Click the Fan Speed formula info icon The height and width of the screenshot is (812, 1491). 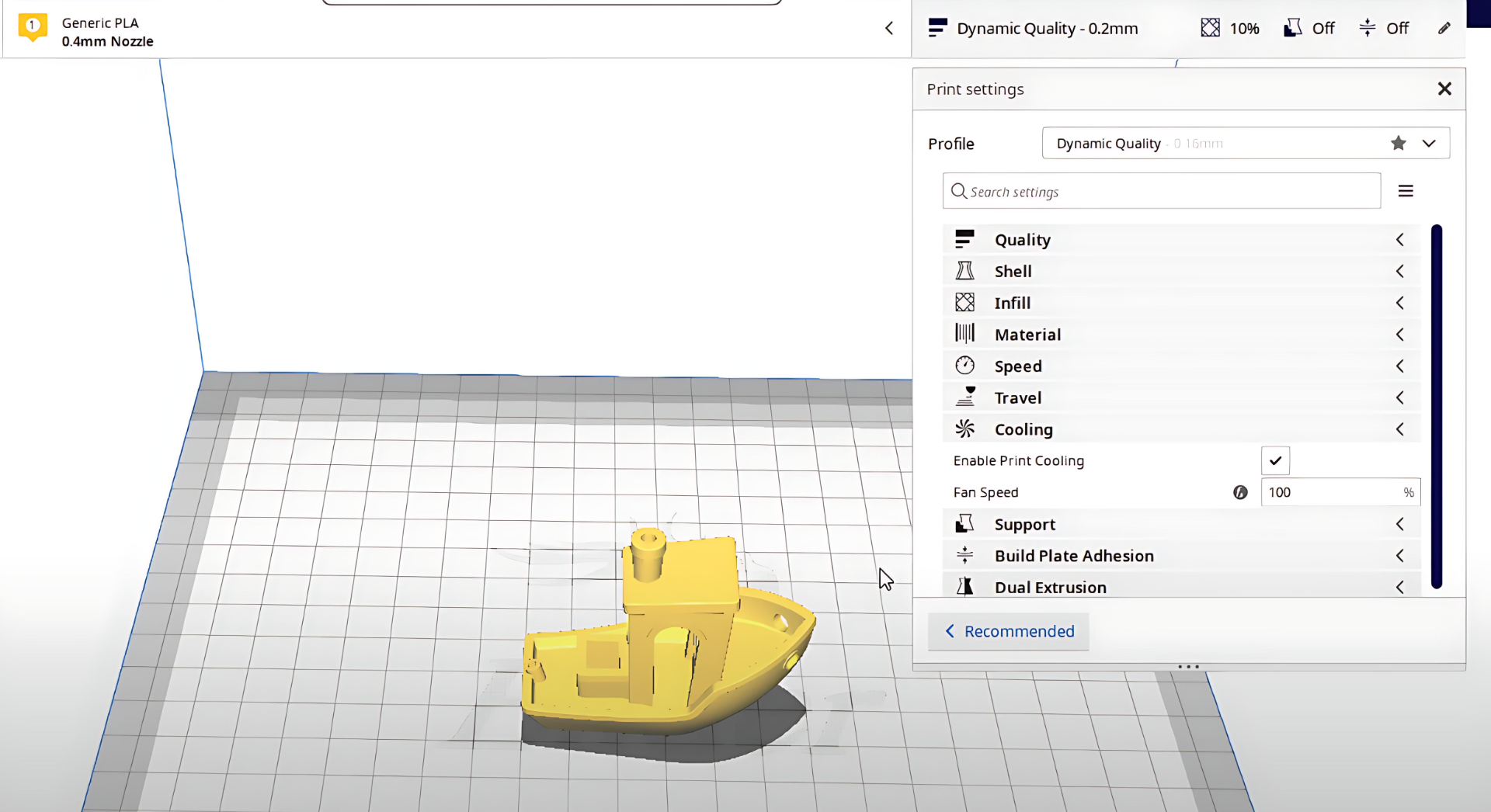1240,492
